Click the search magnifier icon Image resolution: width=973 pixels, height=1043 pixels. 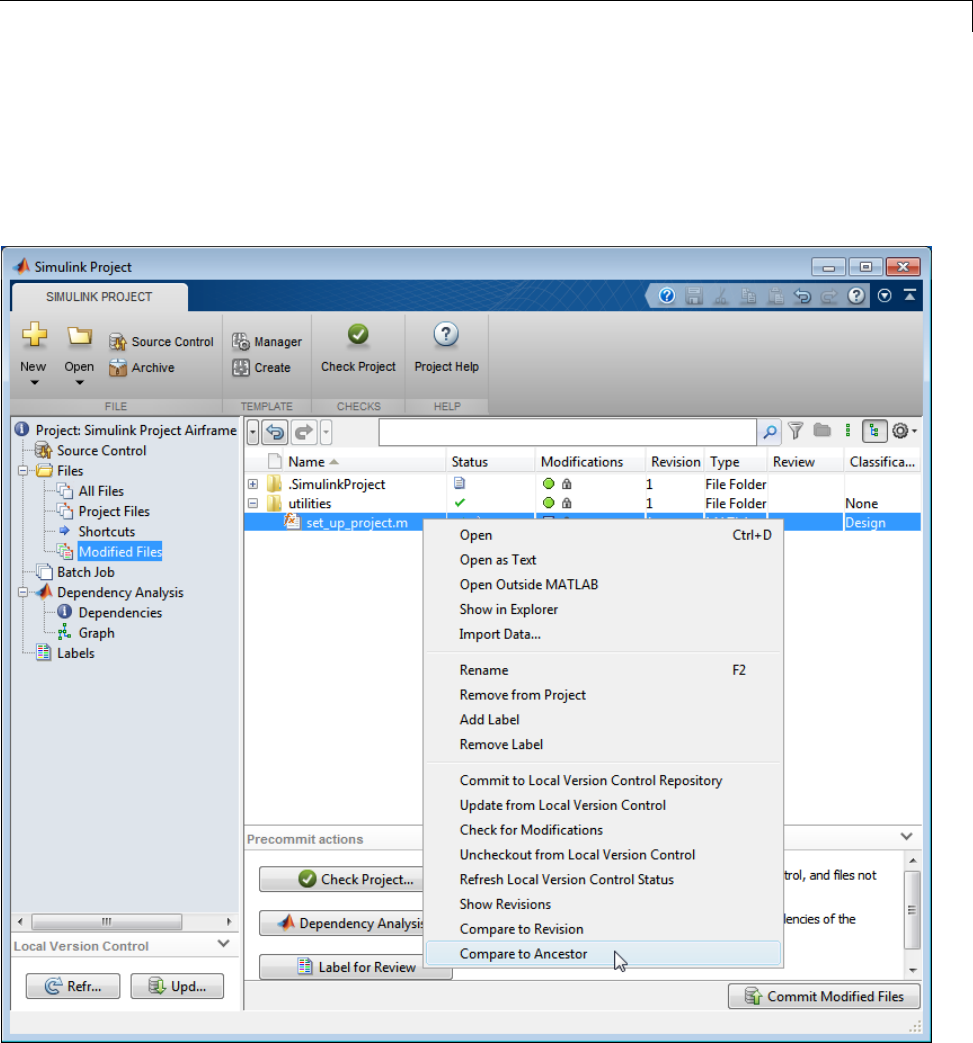769,432
